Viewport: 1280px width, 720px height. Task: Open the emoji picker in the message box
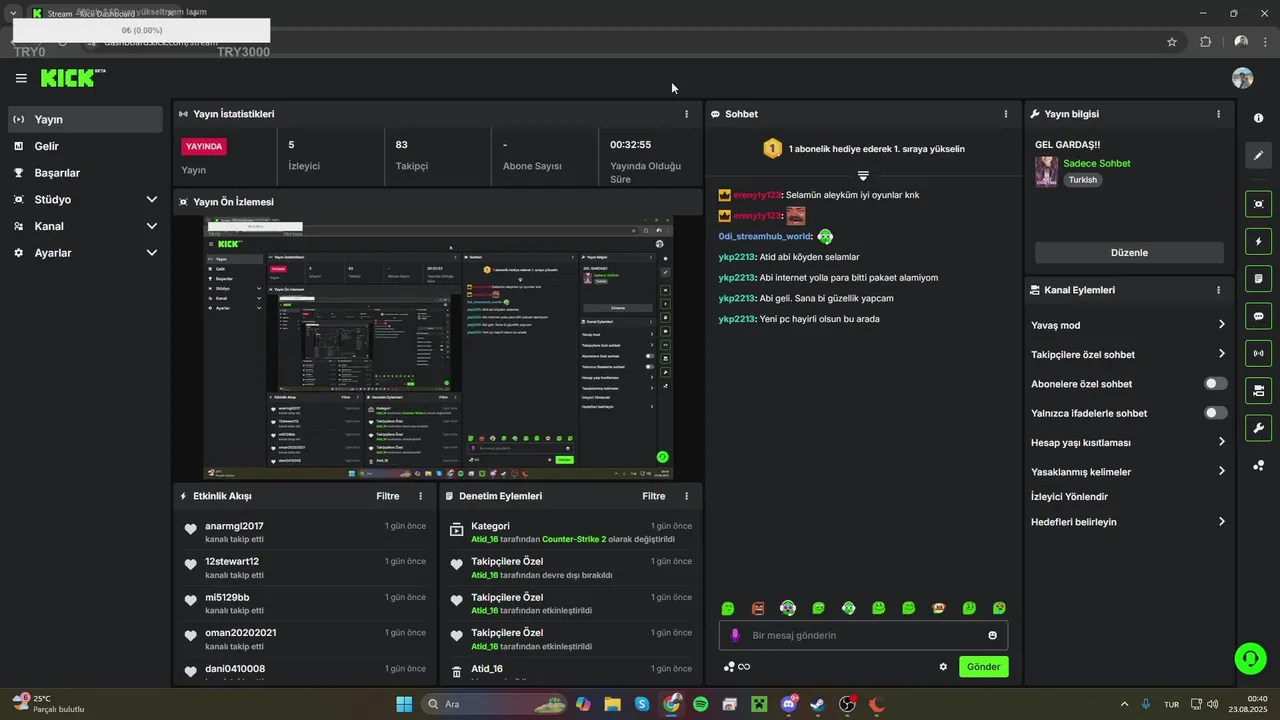click(x=992, y=635)
